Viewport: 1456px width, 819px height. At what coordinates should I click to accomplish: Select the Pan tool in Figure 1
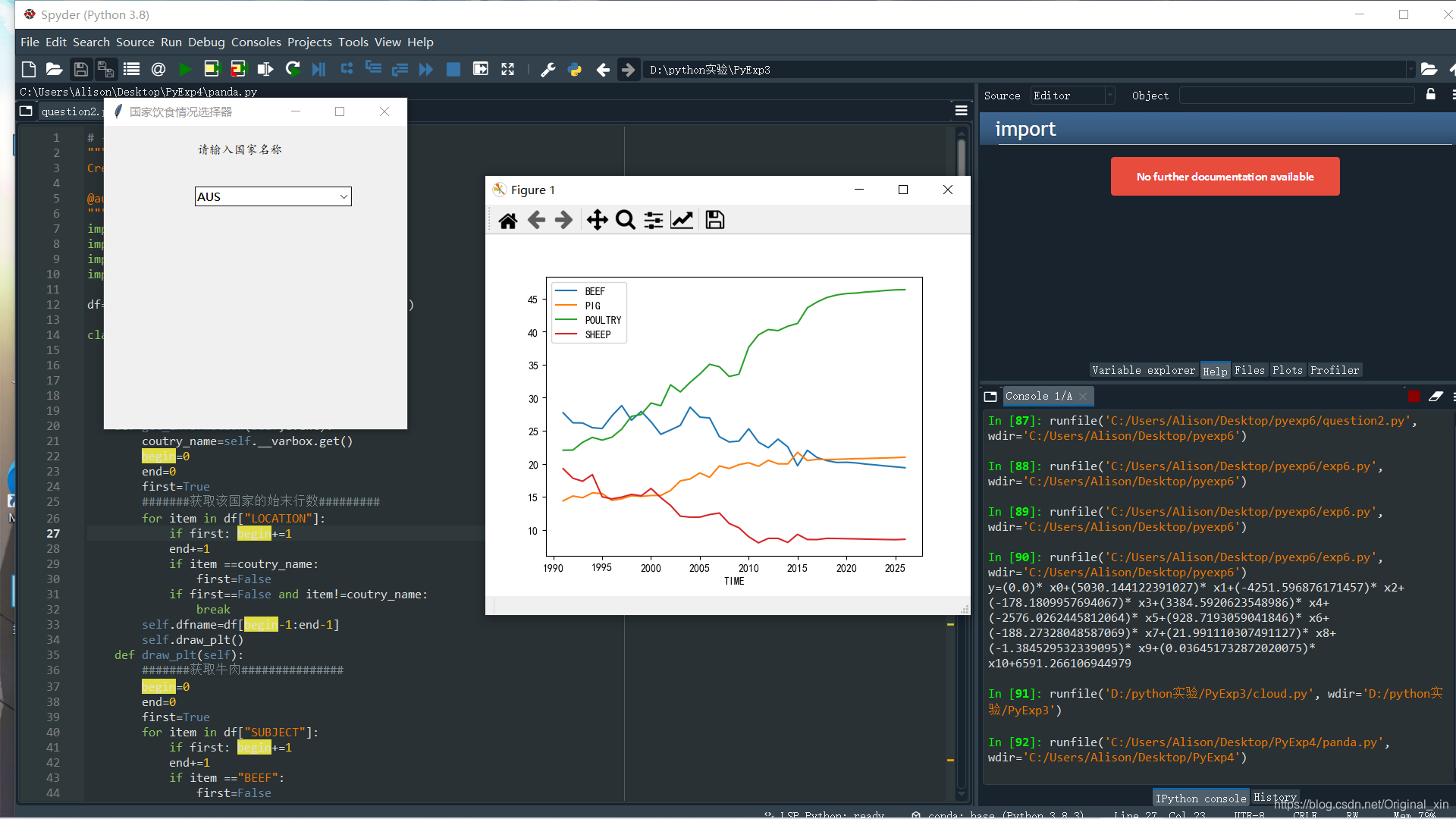pyautogui.click(x=598, y=220)
